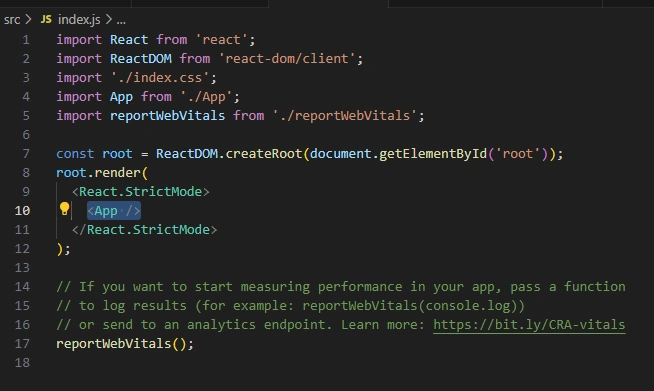
Task: Click reportWebVitals(console.log) comment on line 15
Action: [x=413, y=306]
